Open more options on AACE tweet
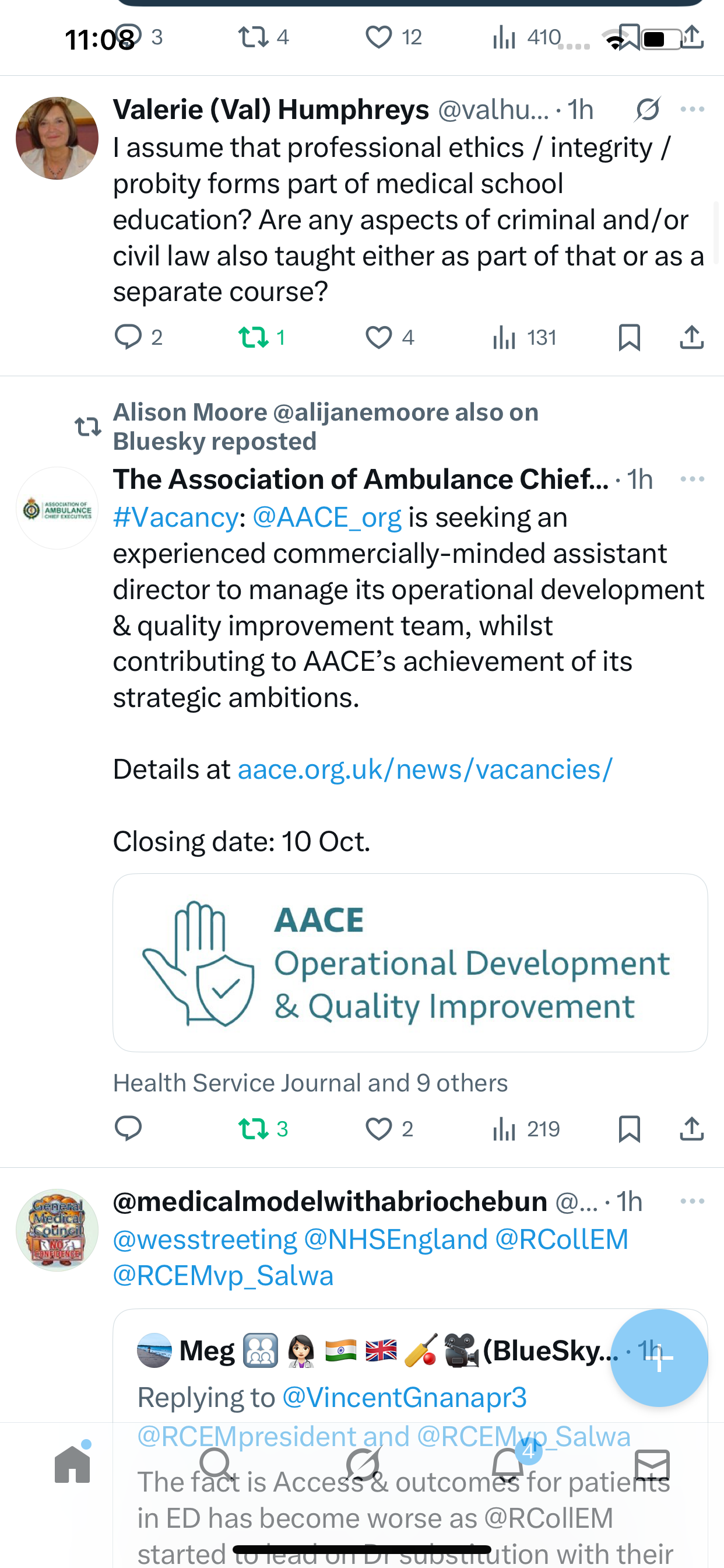The image size is (724, 1568). click(693, 479)
